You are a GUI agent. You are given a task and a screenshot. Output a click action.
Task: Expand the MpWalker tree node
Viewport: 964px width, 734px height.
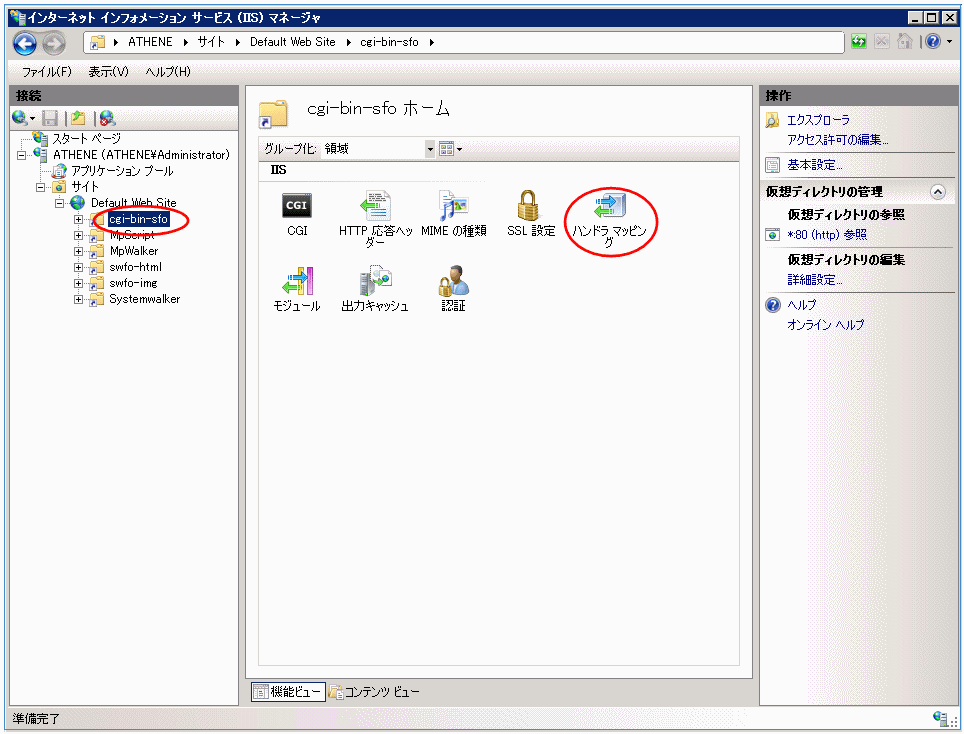(78, 251)
